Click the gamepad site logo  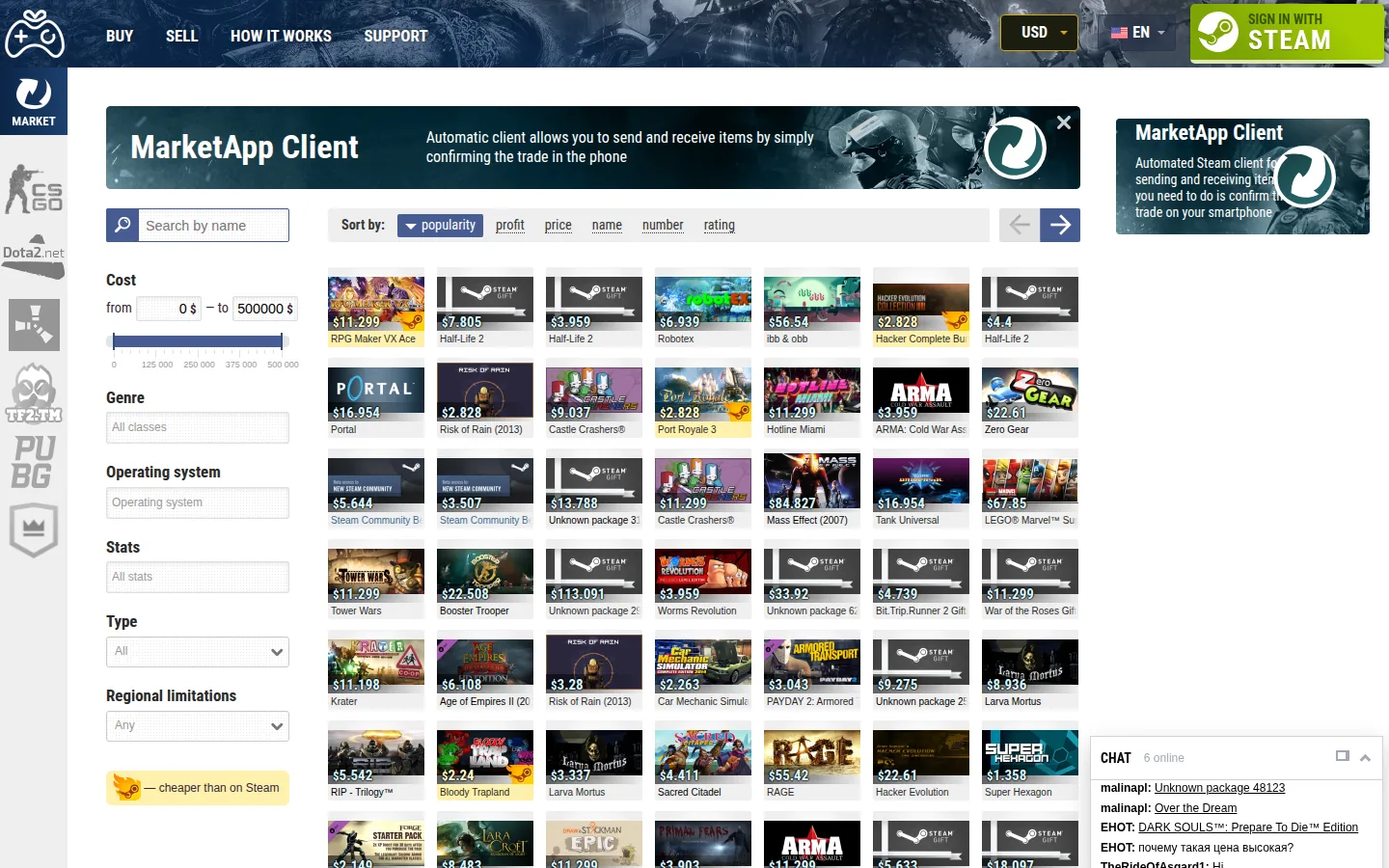34,34
